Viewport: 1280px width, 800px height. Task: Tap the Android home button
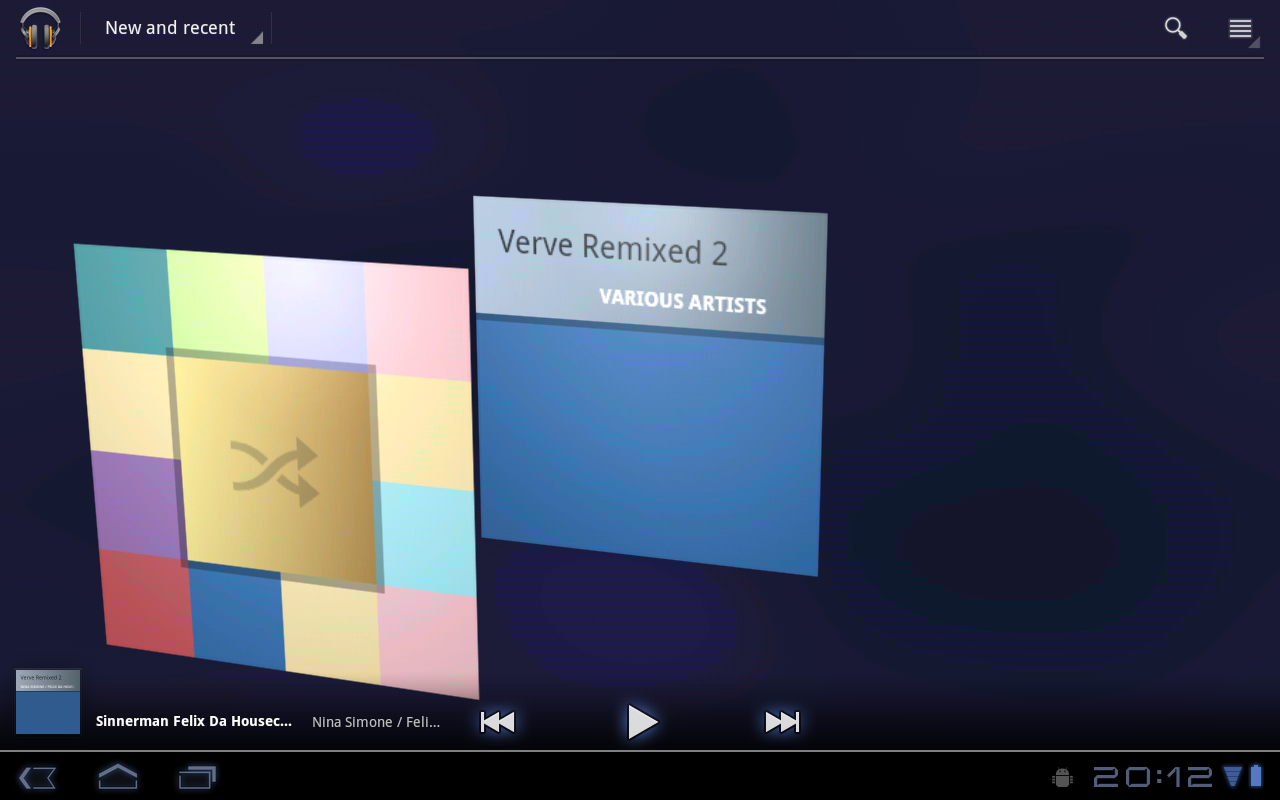pyautogui.click(x=117, y=776)
